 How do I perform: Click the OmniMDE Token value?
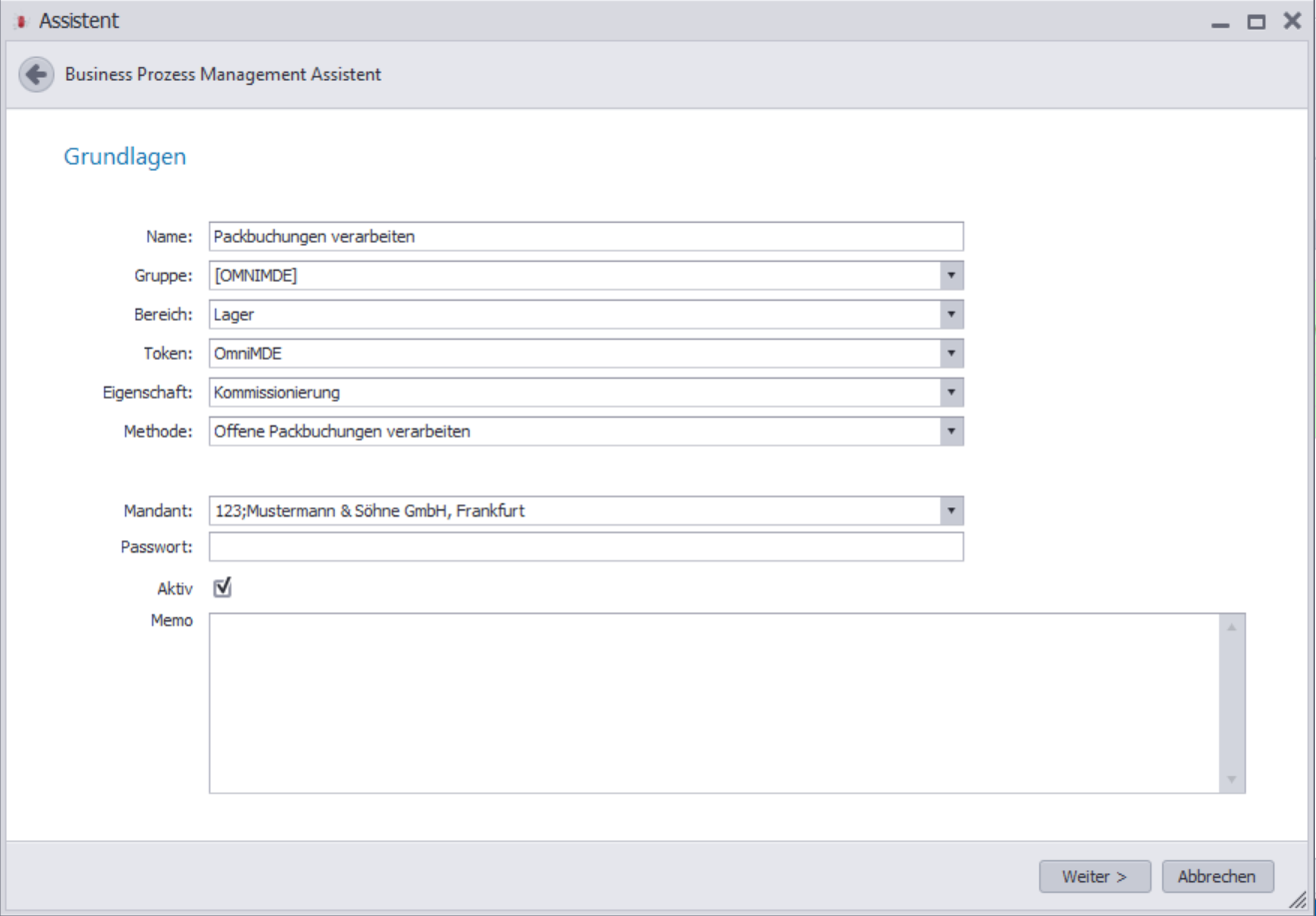pos(248,354)
